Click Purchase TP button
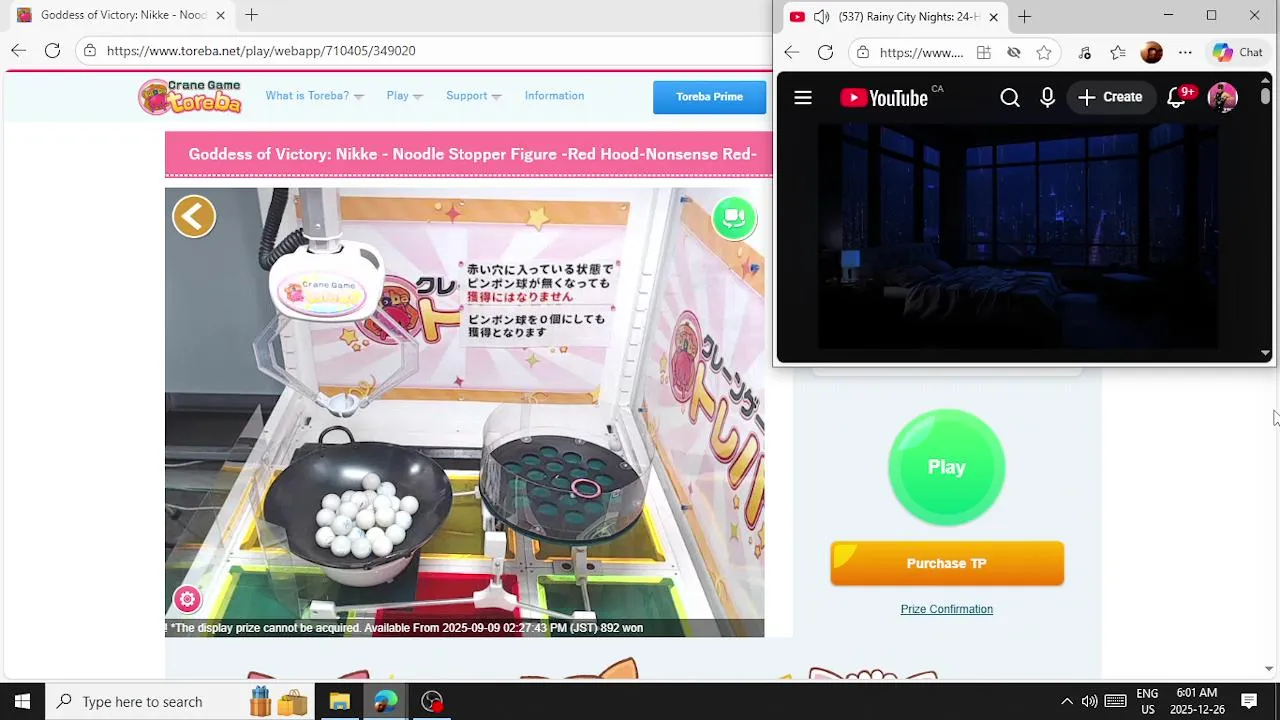The width and height of the screenshot is (1280, 720). 946,563
